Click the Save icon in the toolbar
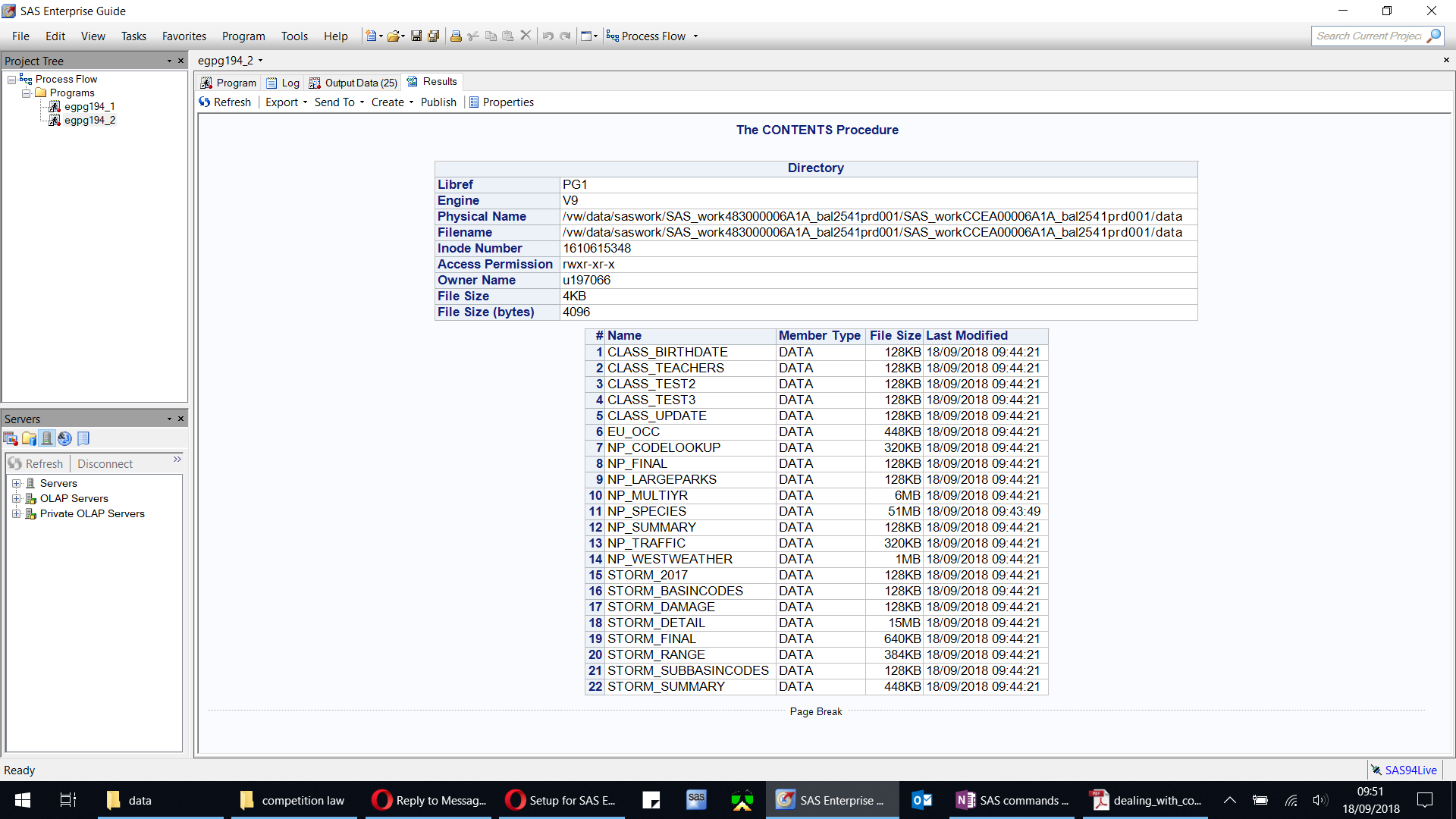Screen dimensions: 1456x819 click(x=416, y=36)
